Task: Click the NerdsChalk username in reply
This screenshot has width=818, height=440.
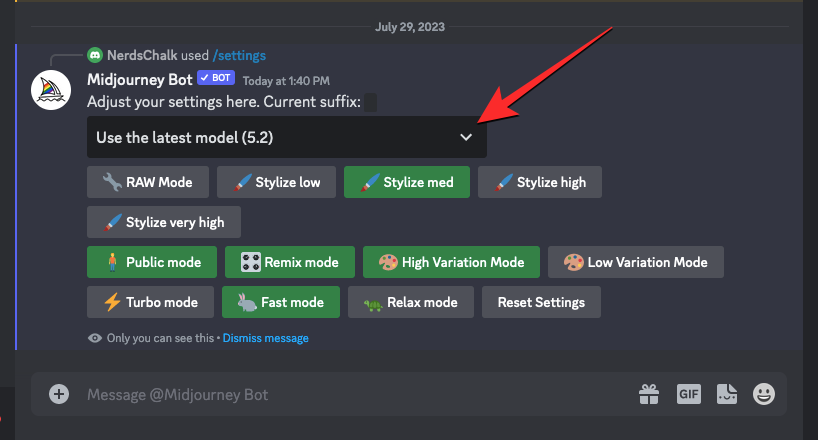Action: (142, 55)
